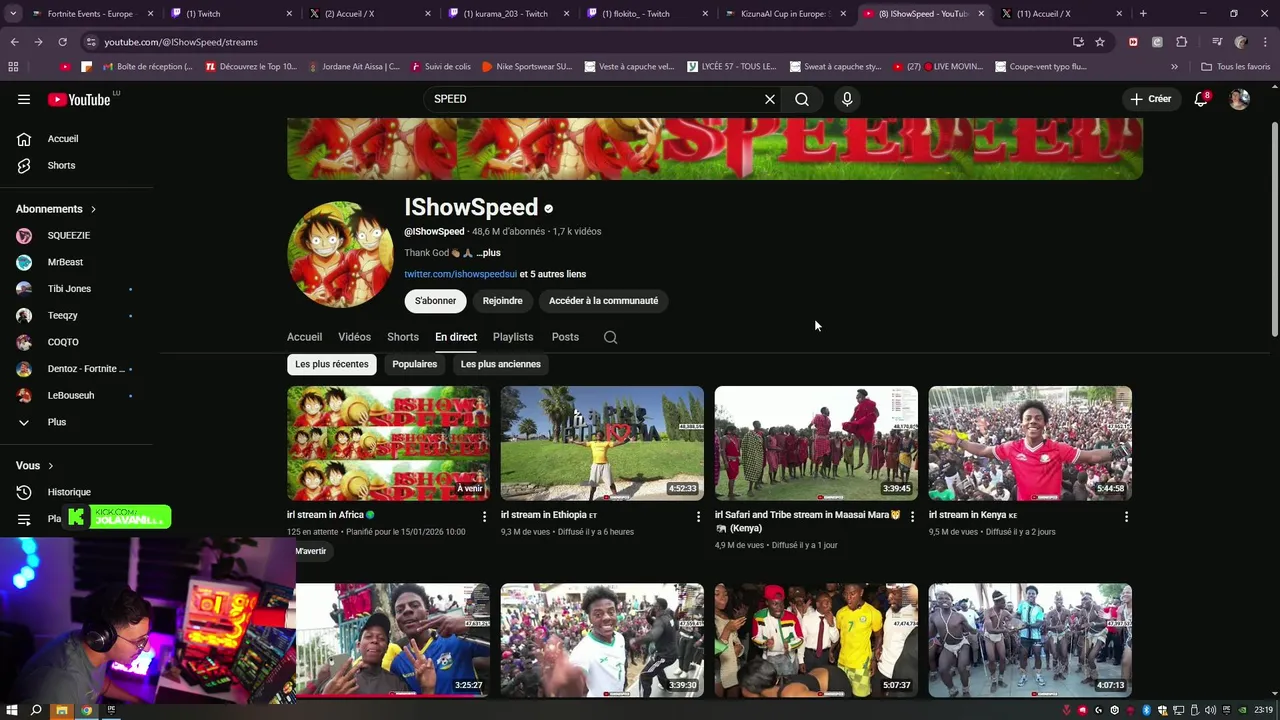
Task: Expand the channel description with ...plus
Action: [x=488, y=253]
